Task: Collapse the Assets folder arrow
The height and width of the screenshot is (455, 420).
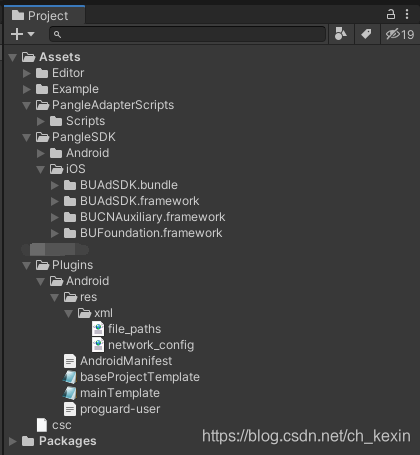Action: pyautogui.click(x=13, y=57)
